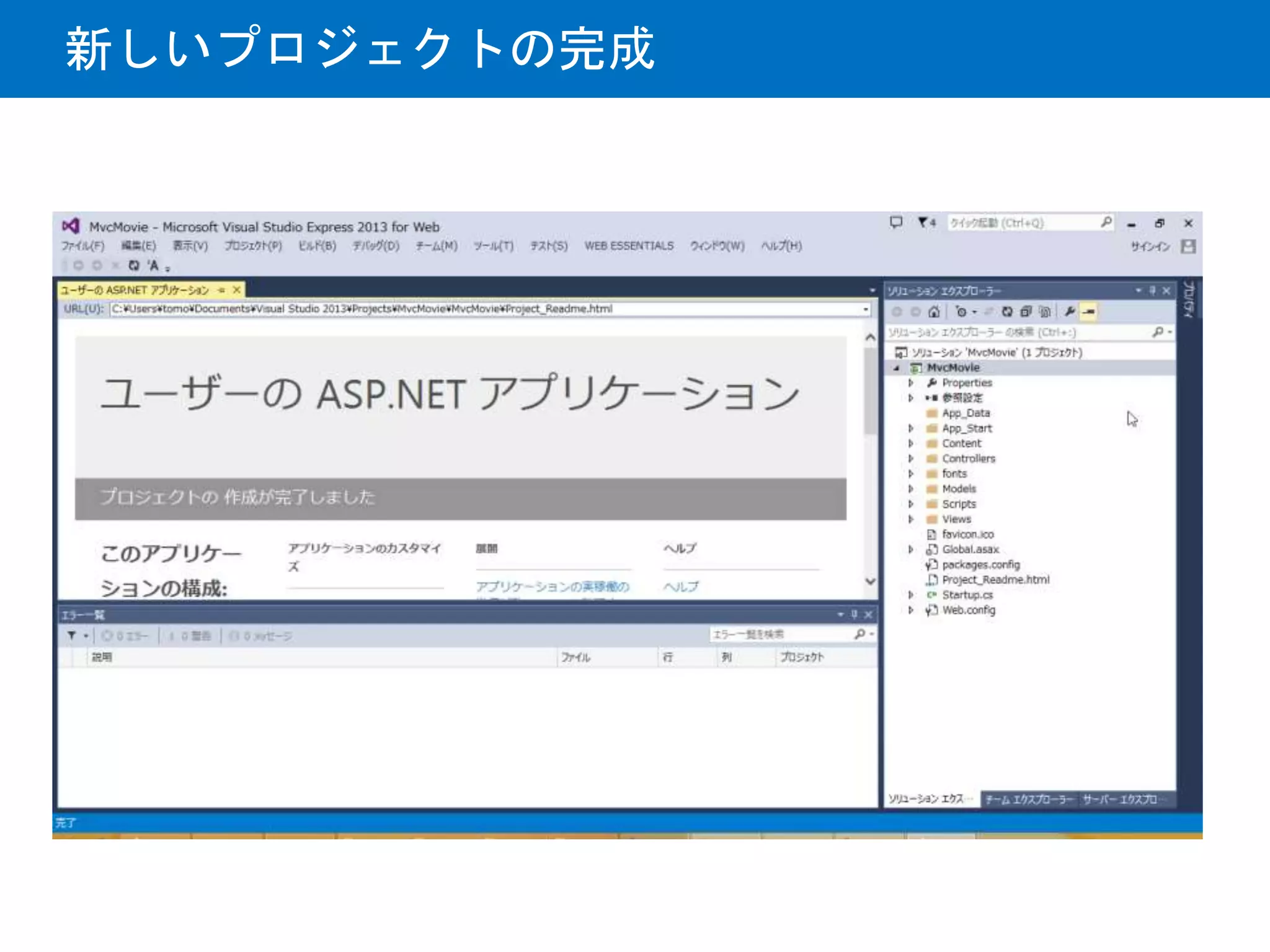
Task: Click the Show All Files icon
Action: pos(1045,312)
